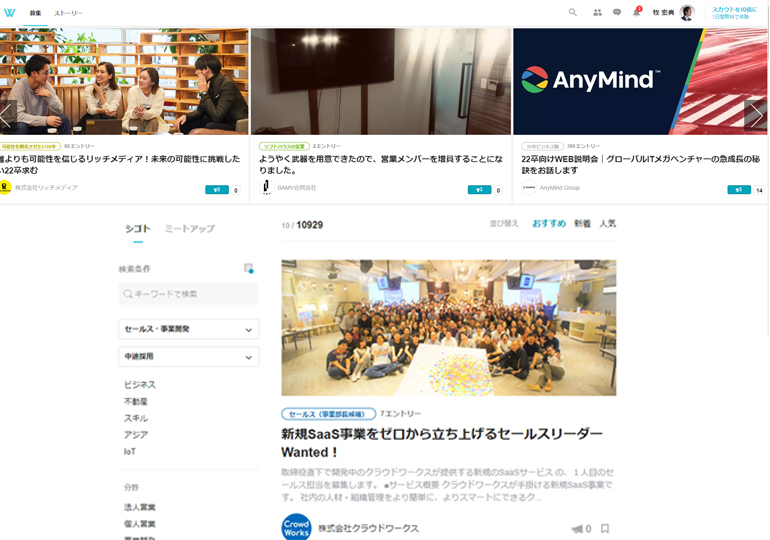Select the 法人営業 field filter
Image resolution: width=770 pixels, height=540 pixels.
(139, 507)
